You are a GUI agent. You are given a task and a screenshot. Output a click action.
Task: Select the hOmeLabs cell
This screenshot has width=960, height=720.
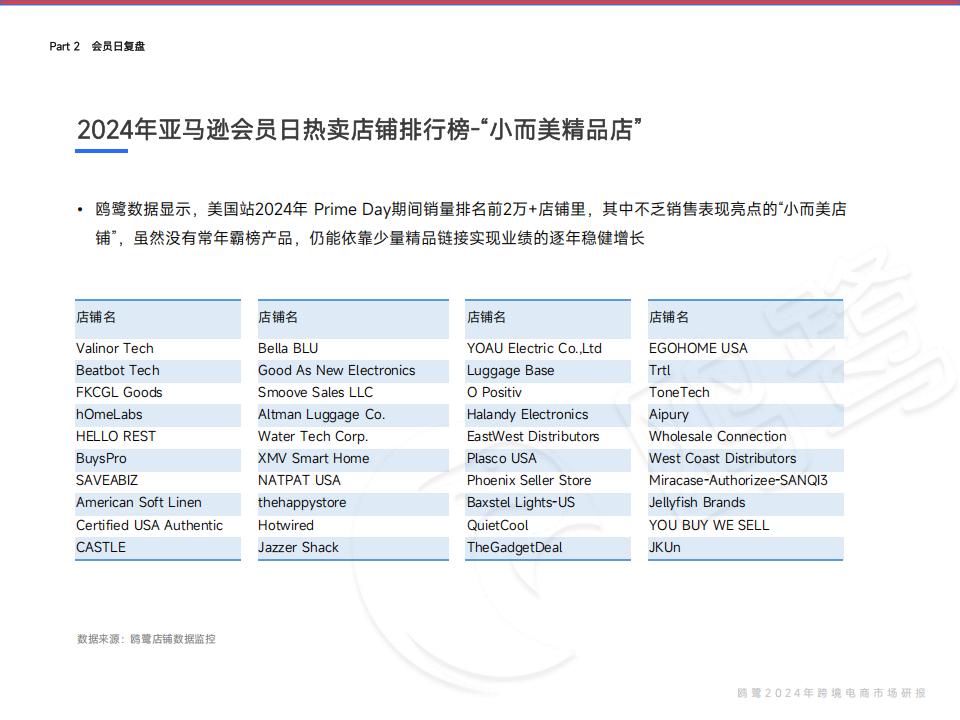pos(158,414)
